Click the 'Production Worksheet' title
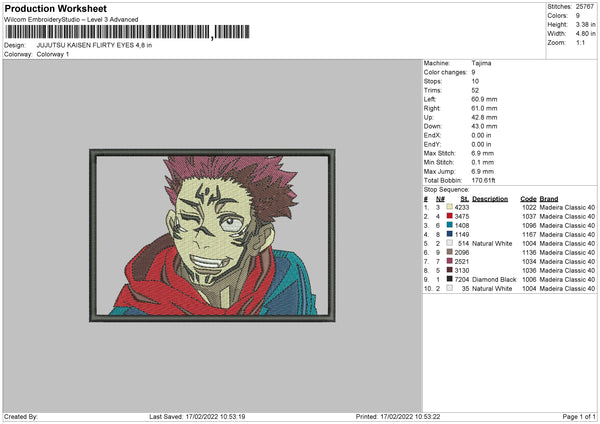This screenshot has height=424, width=600. click(55, 8)
